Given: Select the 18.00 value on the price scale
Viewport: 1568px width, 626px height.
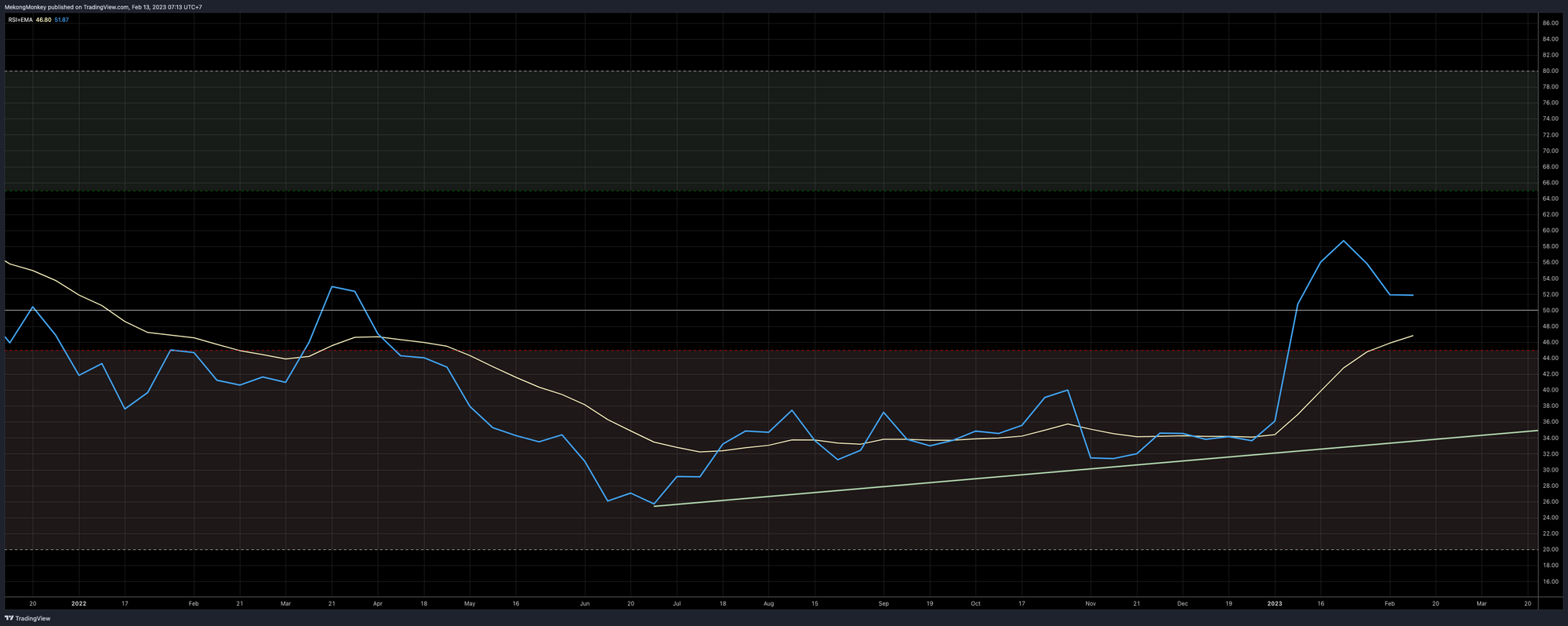Looking at the screenshot, I should [1550, 566].
